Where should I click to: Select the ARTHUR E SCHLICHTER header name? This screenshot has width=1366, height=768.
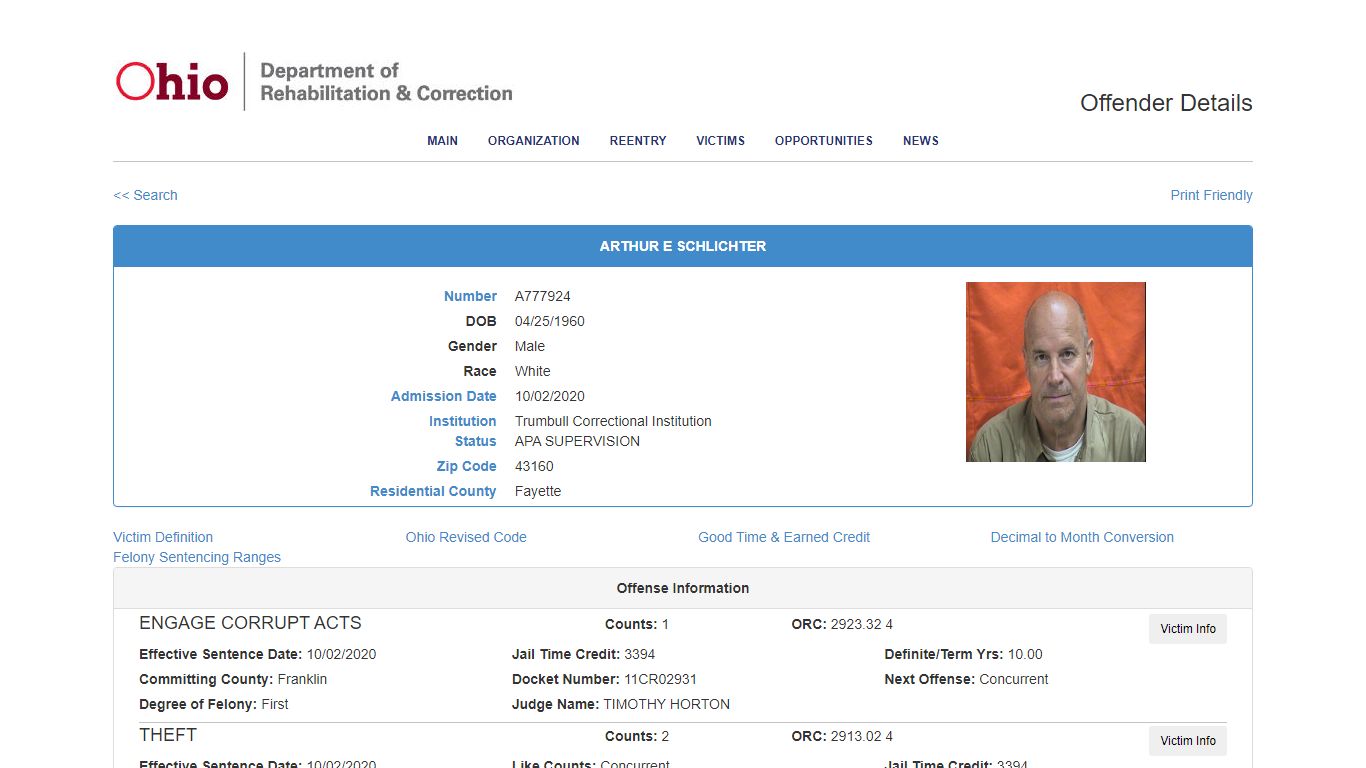click(x=683, y=246)
